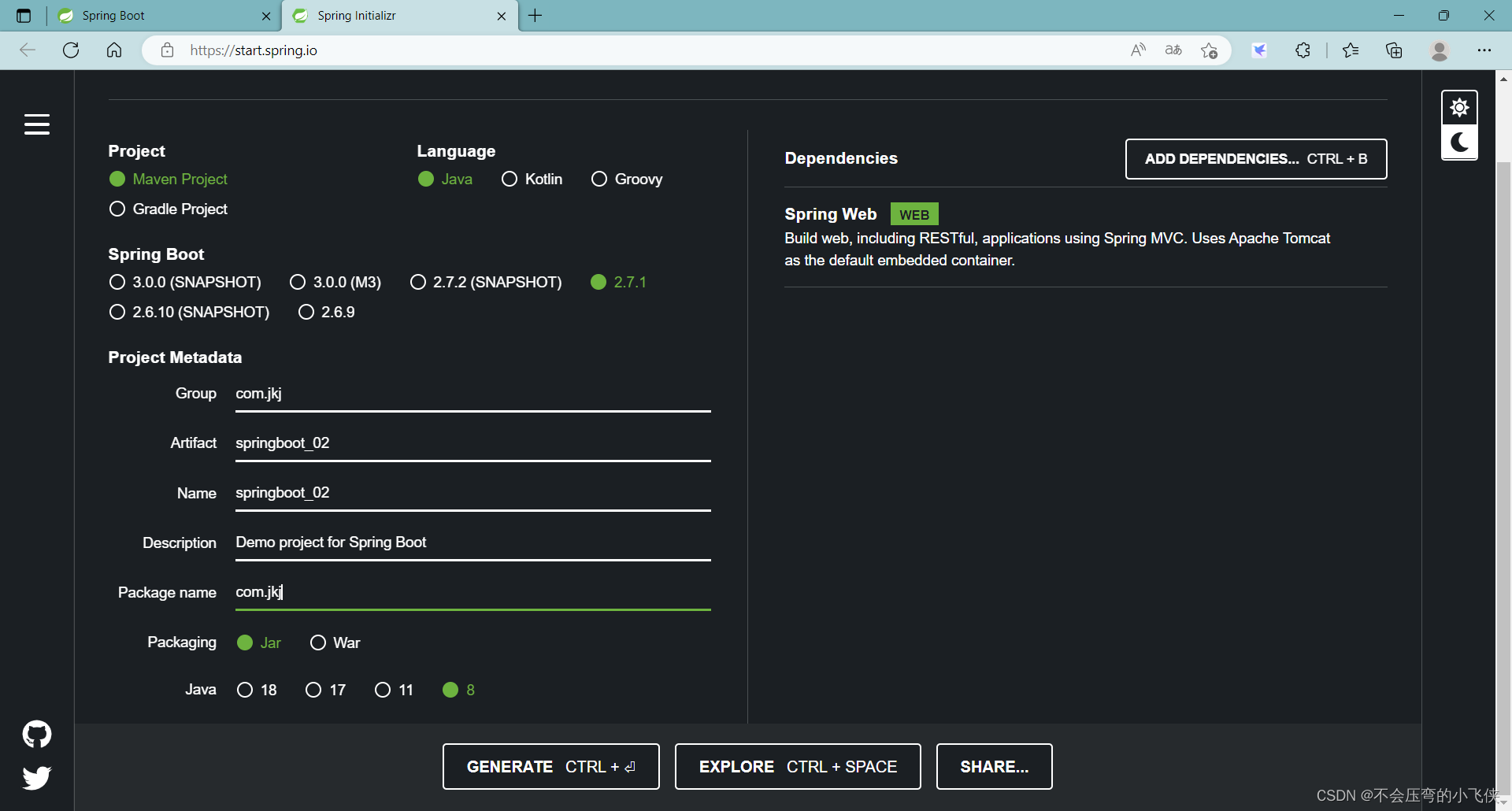Select Maven Project radio option
This screenshot has width=1512, height=811.
(169, 180)
